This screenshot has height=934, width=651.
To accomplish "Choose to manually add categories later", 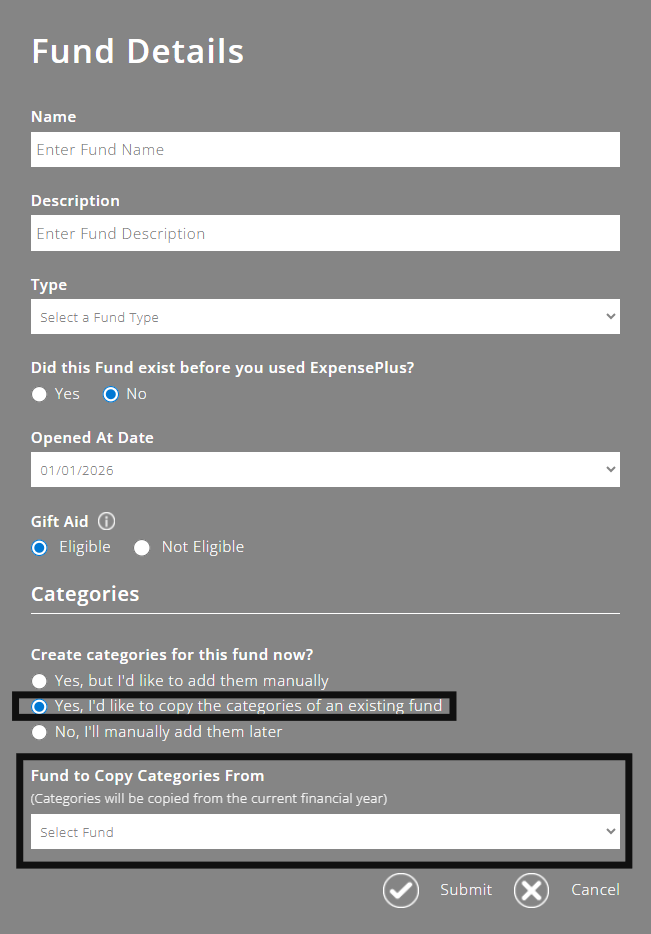I will 38,731.
